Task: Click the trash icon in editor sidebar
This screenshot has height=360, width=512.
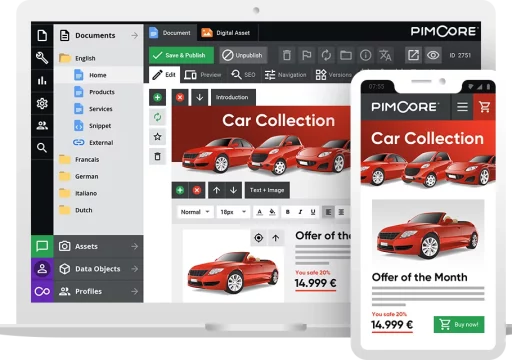Action: click(157, 156)
